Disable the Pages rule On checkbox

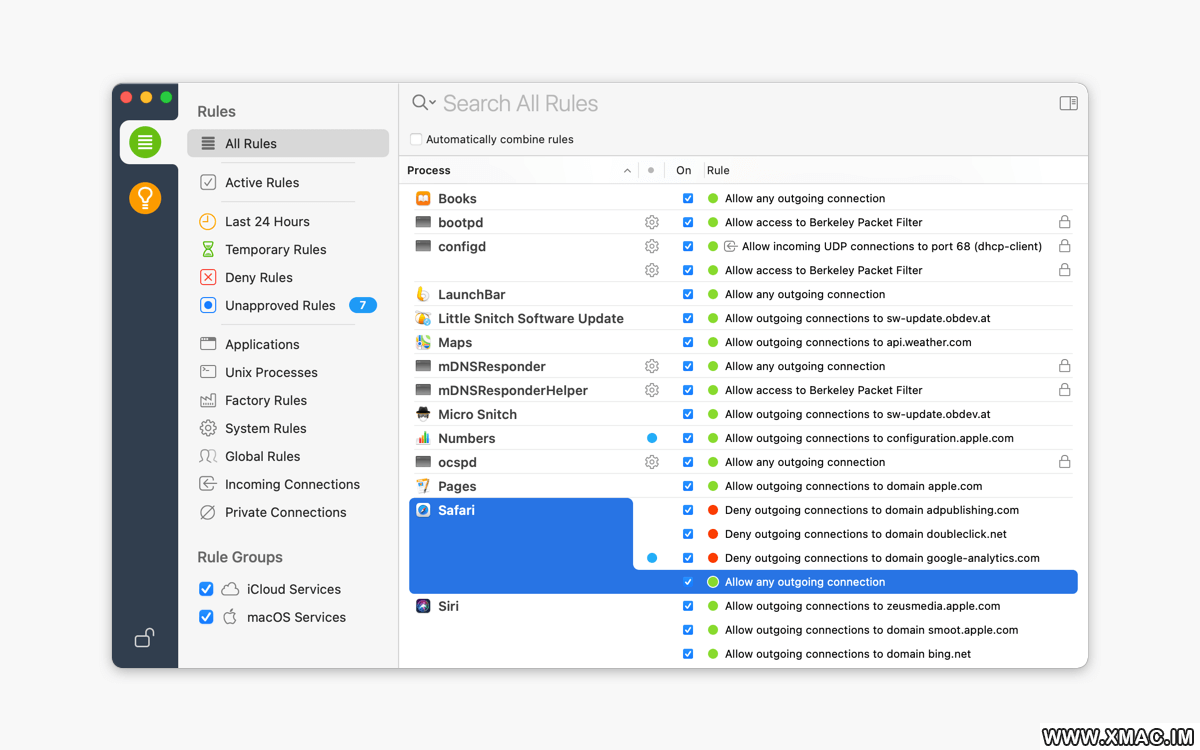(688, 486)
